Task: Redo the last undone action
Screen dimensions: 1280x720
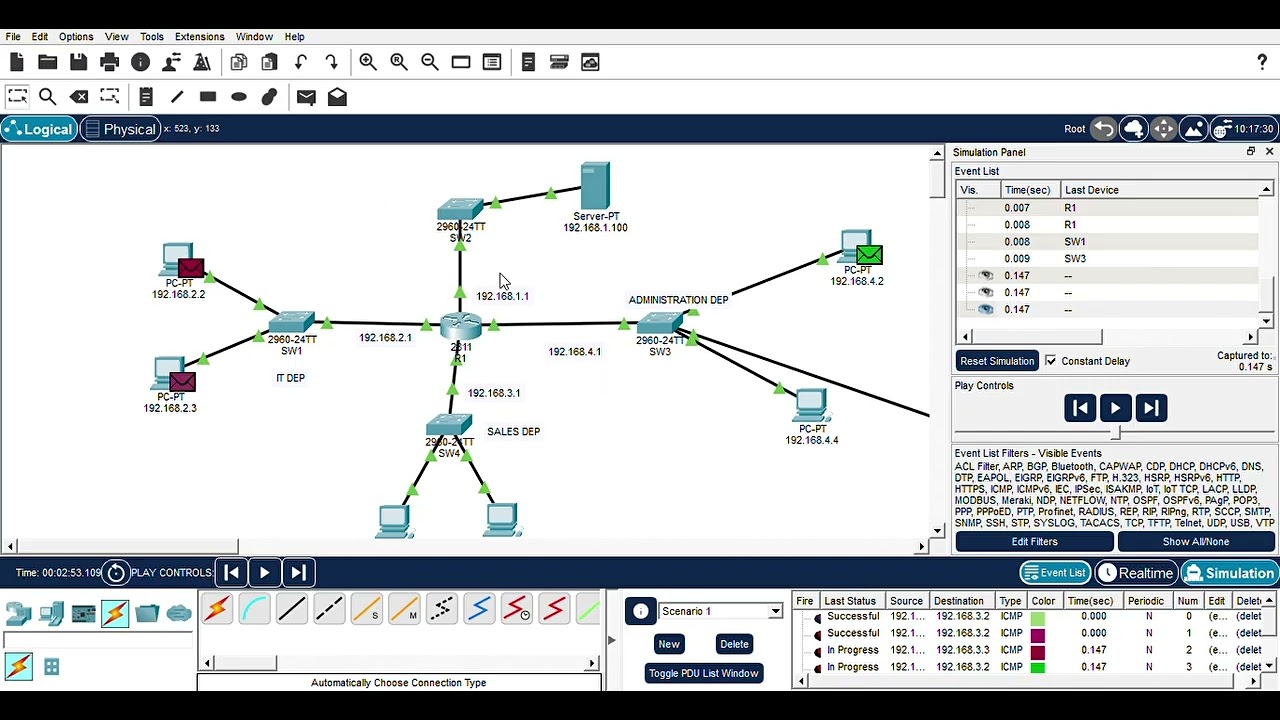Action: [331, 62]
